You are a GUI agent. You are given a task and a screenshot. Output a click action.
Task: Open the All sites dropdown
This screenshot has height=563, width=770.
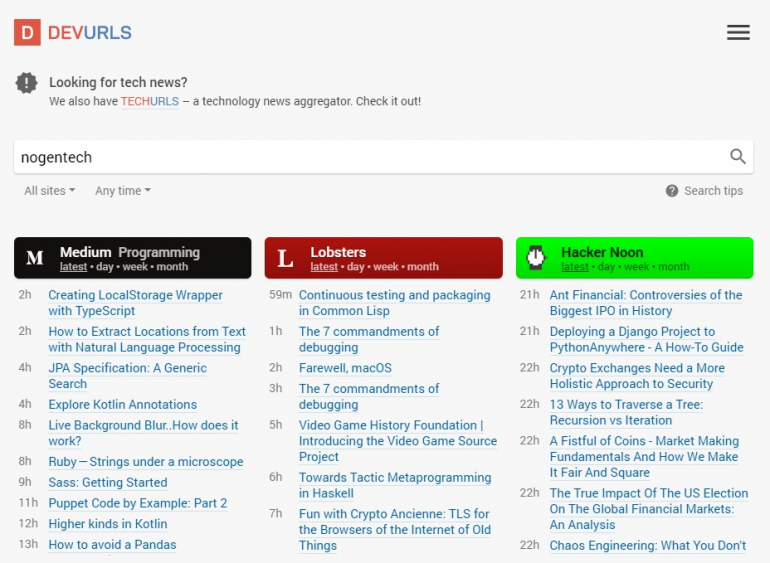click(x=50, y=191)
